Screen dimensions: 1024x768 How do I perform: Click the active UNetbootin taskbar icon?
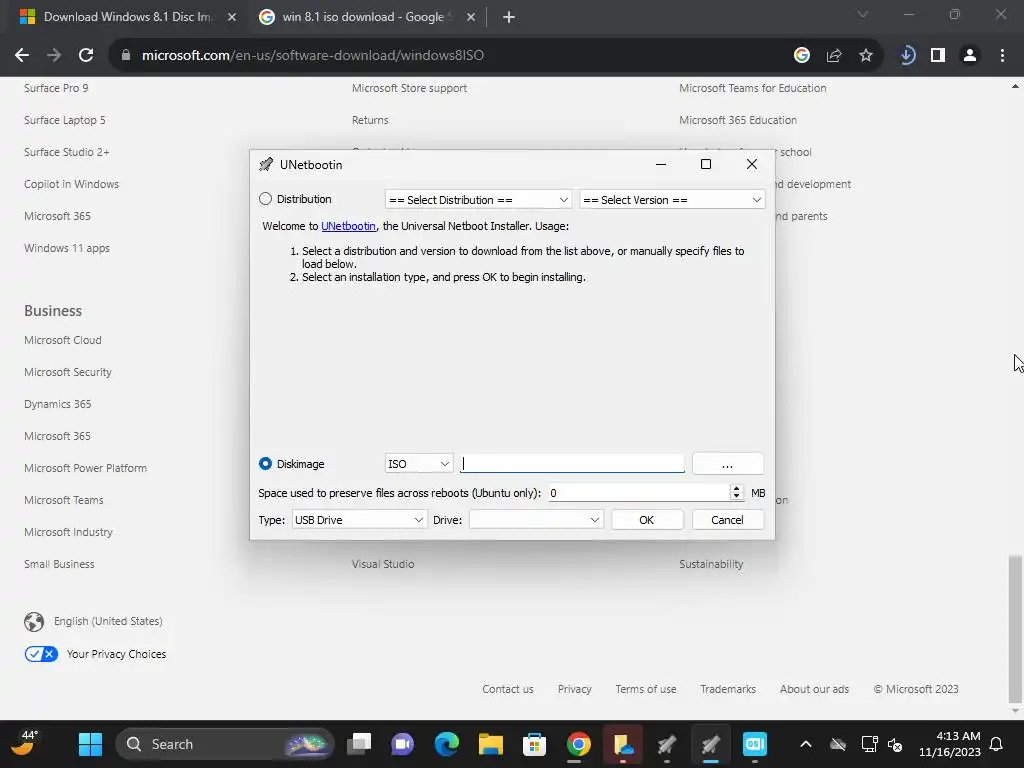point(711,744)
